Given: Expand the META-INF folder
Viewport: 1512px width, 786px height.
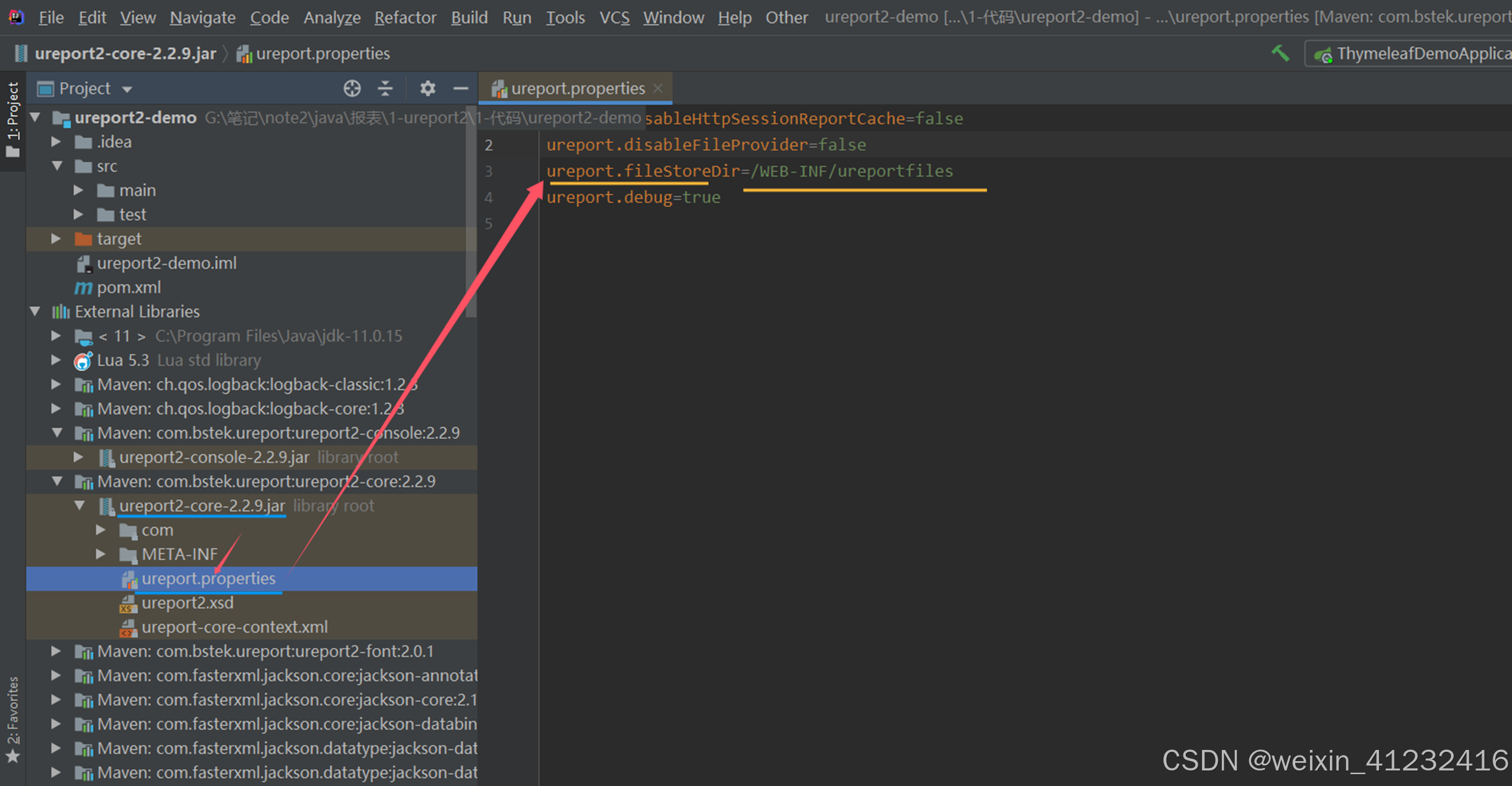Looking at the screenshot, I should pyautogui.click(x=101, y=554).
